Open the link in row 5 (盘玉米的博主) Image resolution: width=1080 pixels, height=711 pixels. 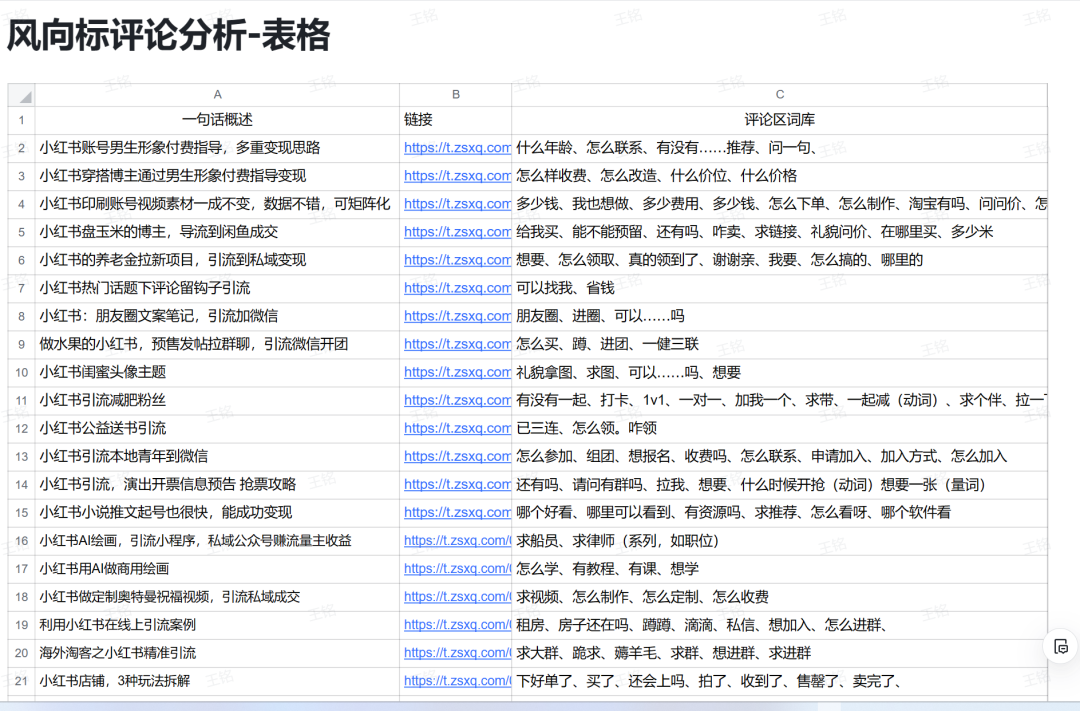click(457, 232)
